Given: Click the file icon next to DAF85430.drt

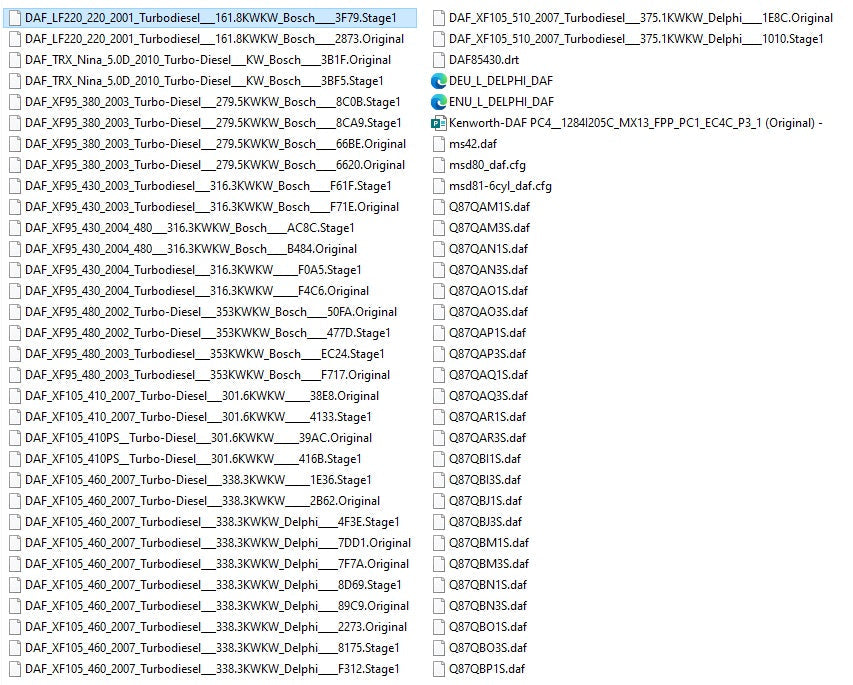Looking at the screenshot, I should (x=438, y=60).
